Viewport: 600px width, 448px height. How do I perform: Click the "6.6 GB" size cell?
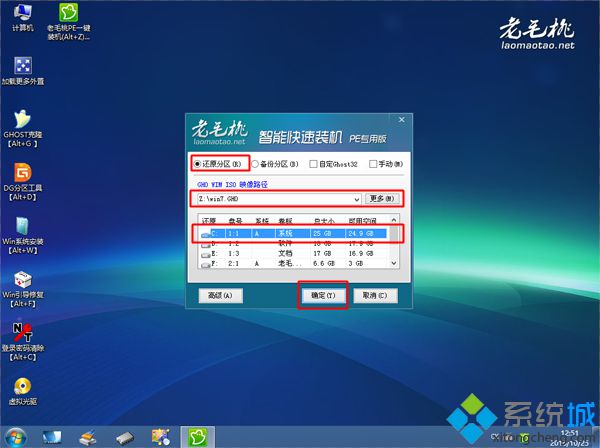point(324,264)
